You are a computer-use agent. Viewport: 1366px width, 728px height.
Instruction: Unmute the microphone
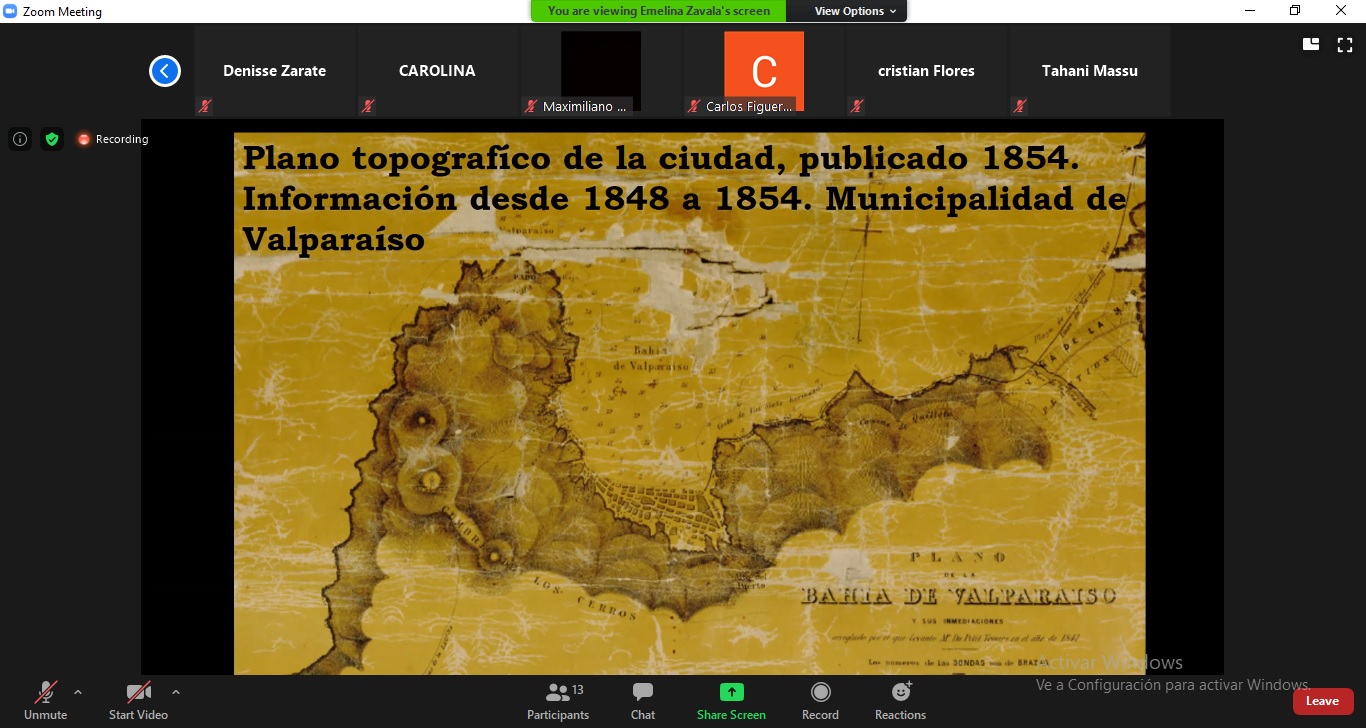(45, 700)
